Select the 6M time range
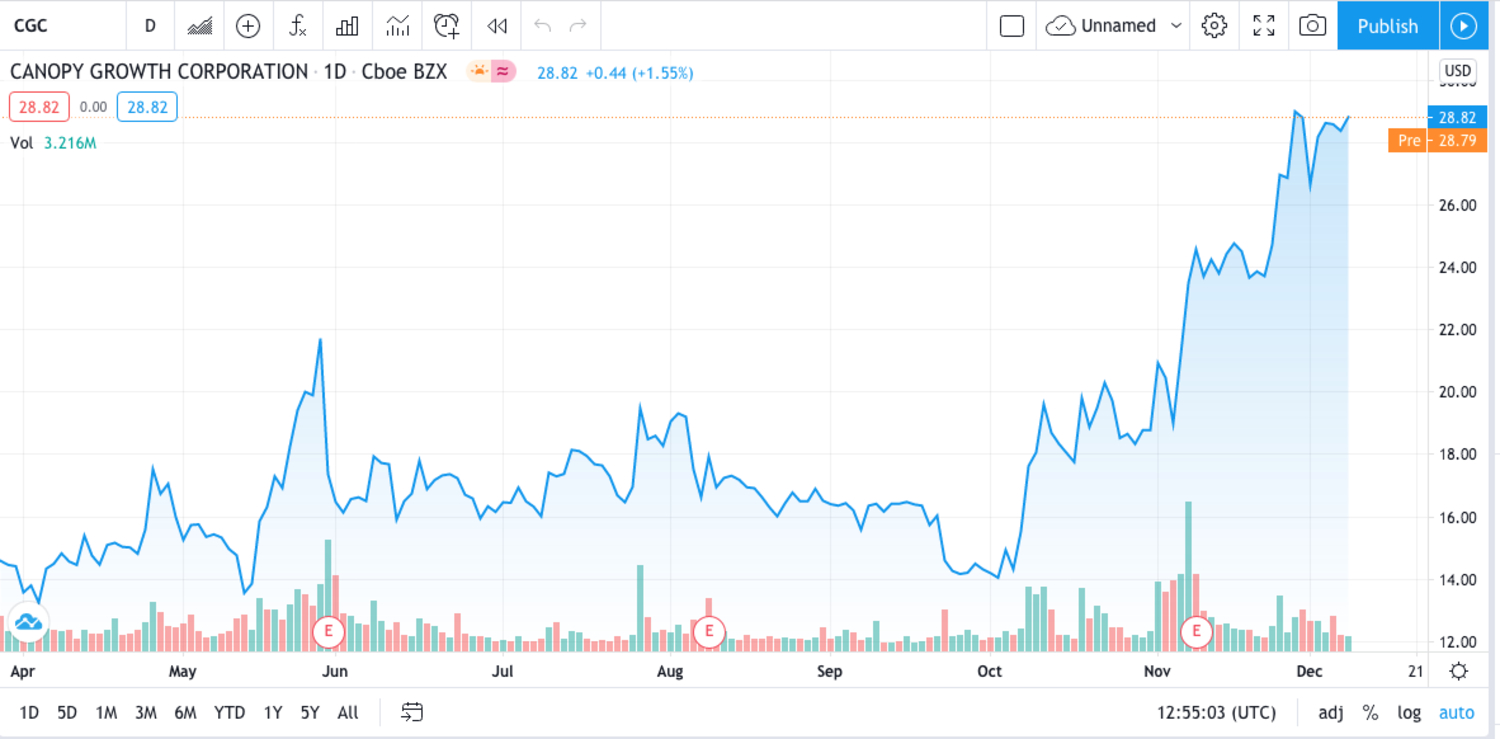Viewport: 1500px width, 739px height. click(x=185, y=713)
